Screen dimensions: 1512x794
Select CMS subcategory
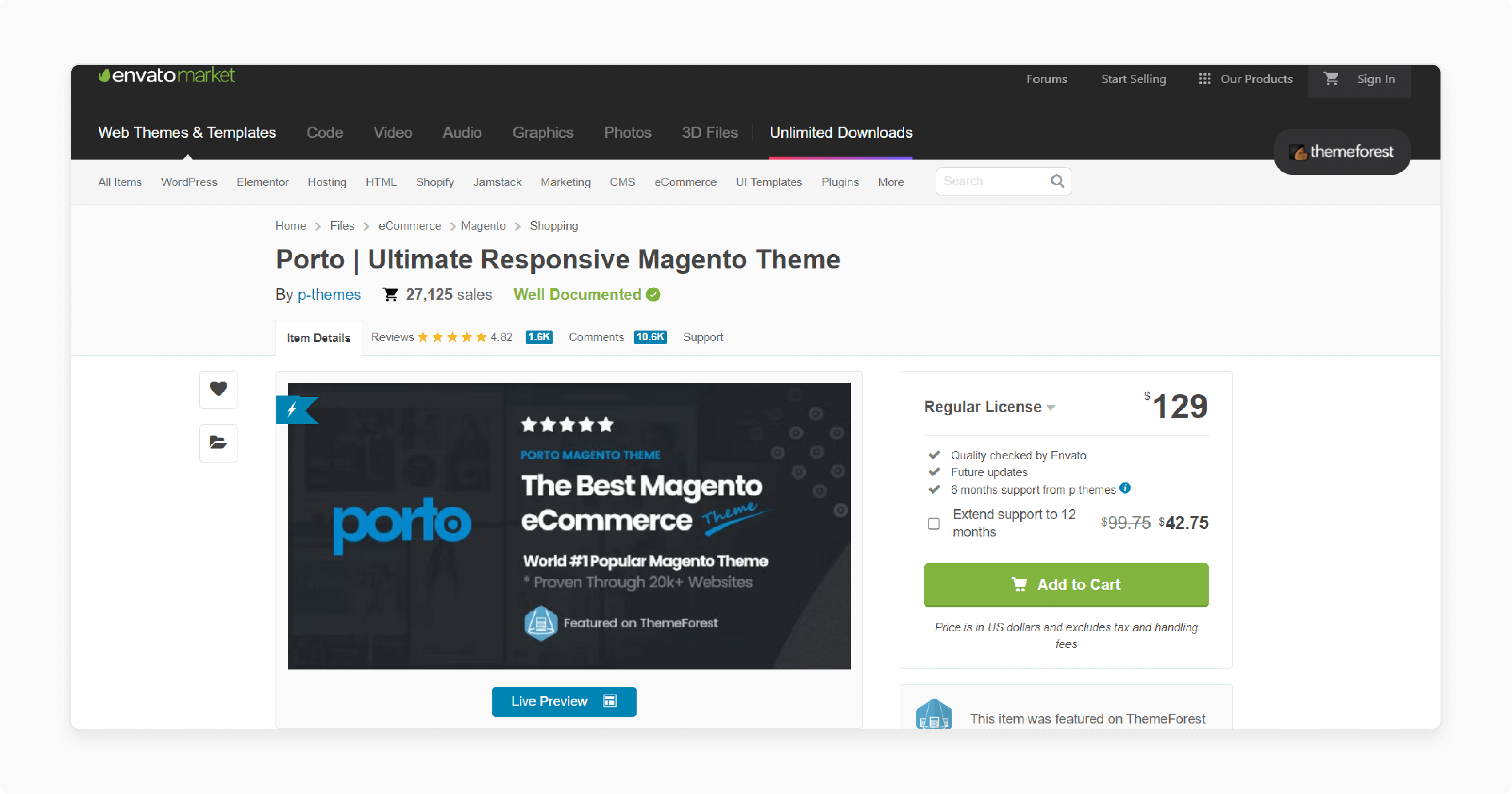tap(622, 182)
